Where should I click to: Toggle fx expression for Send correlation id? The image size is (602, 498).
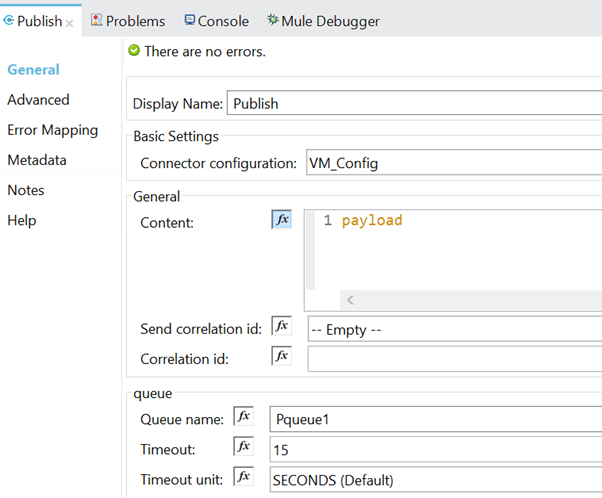coord(282,326)
